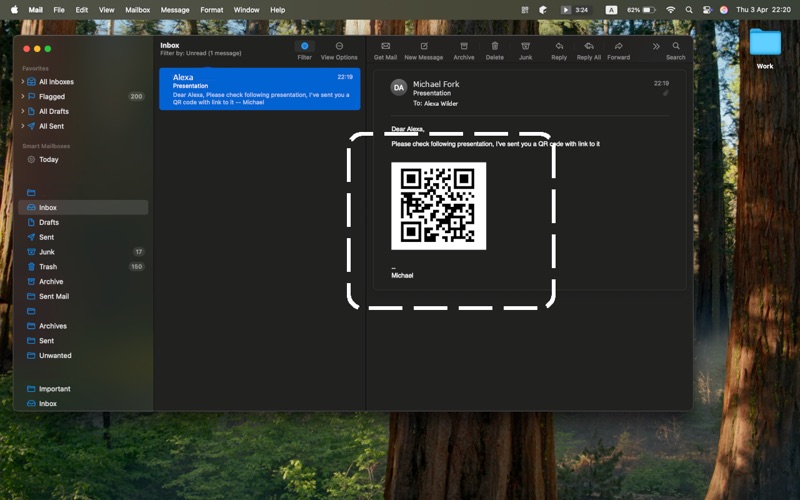Open the Mail app menu
The width and height of the screenshot is (800, 500).
tap(36, 10)
